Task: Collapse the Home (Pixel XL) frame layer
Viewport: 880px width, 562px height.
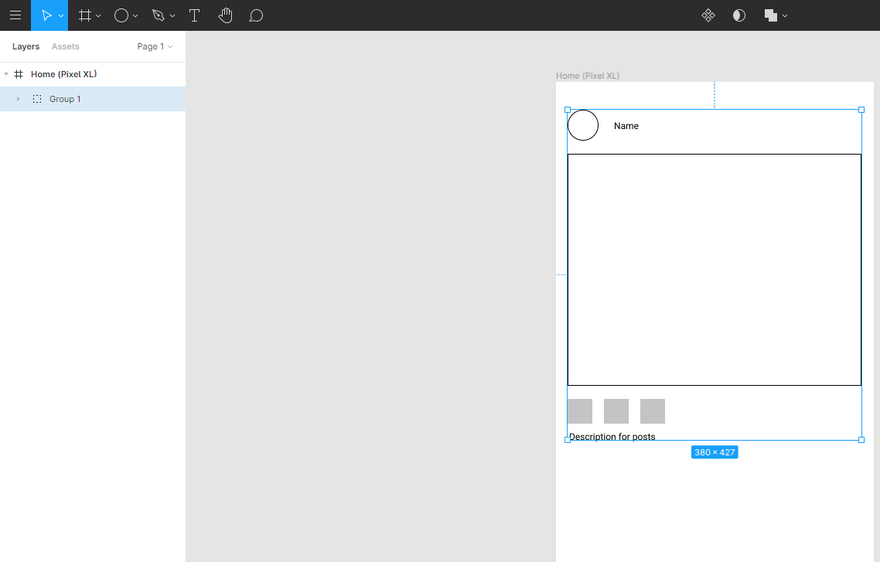Action: 6,74
